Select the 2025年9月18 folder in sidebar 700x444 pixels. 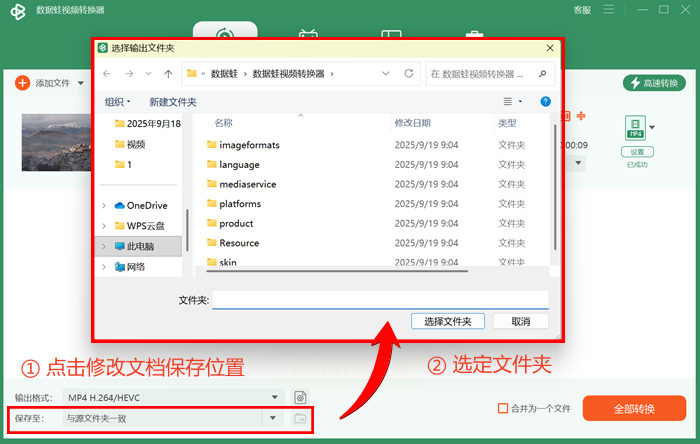[x=147, y=124]
